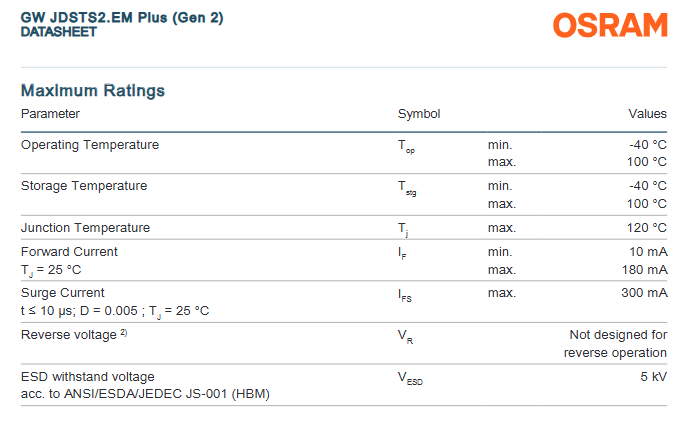Click the Surge Current parameter label

tap(62, 293)
